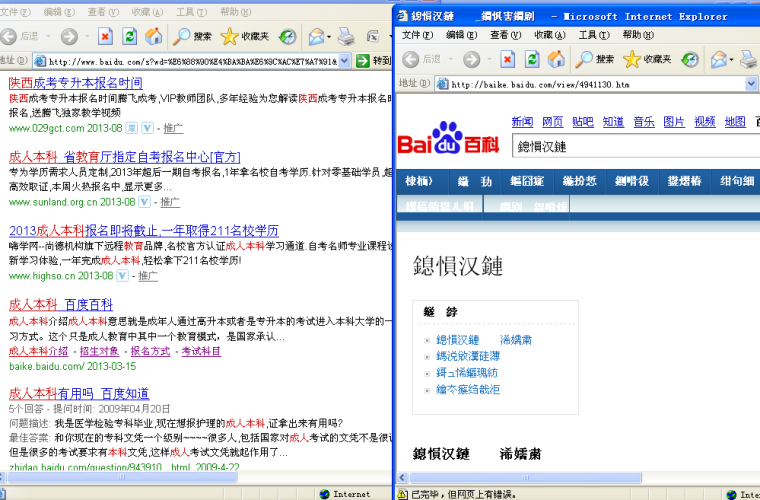Click 考试科目 sub-link
The height and width of the screenshot is (500, 760).
click(201, 351)
